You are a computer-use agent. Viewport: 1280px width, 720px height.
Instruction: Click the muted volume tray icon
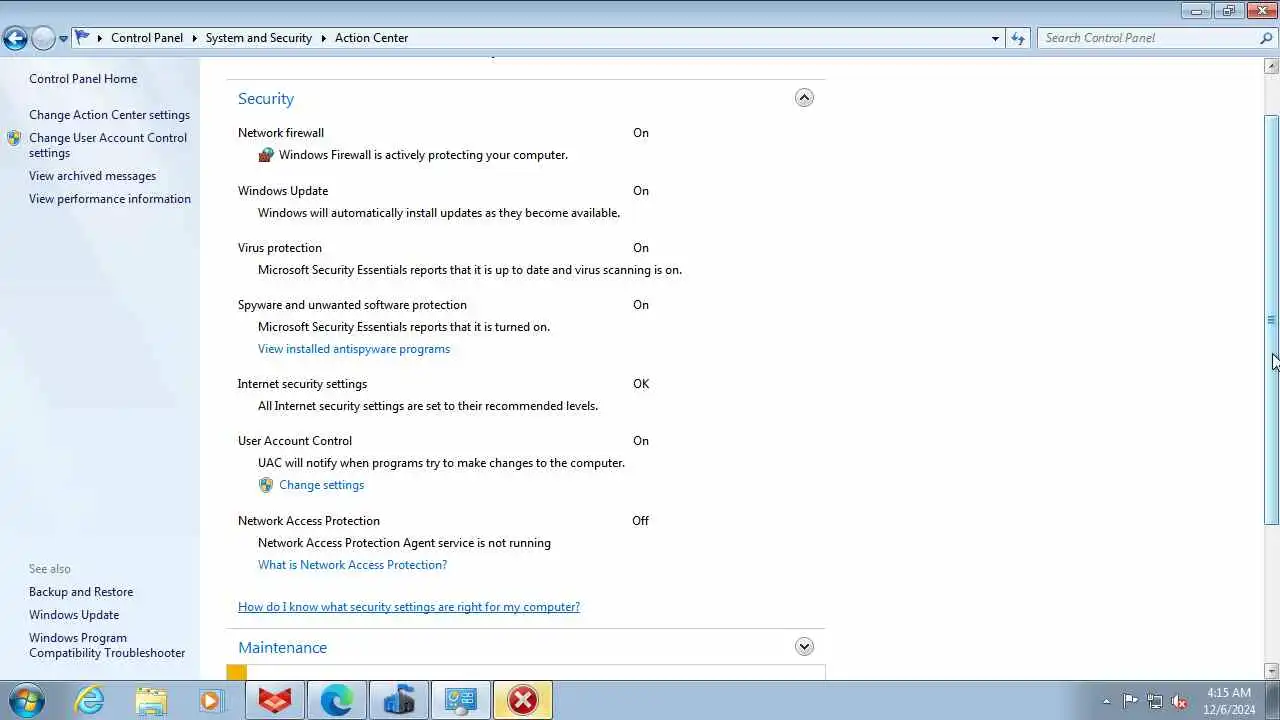click(x=1180, y=701)
